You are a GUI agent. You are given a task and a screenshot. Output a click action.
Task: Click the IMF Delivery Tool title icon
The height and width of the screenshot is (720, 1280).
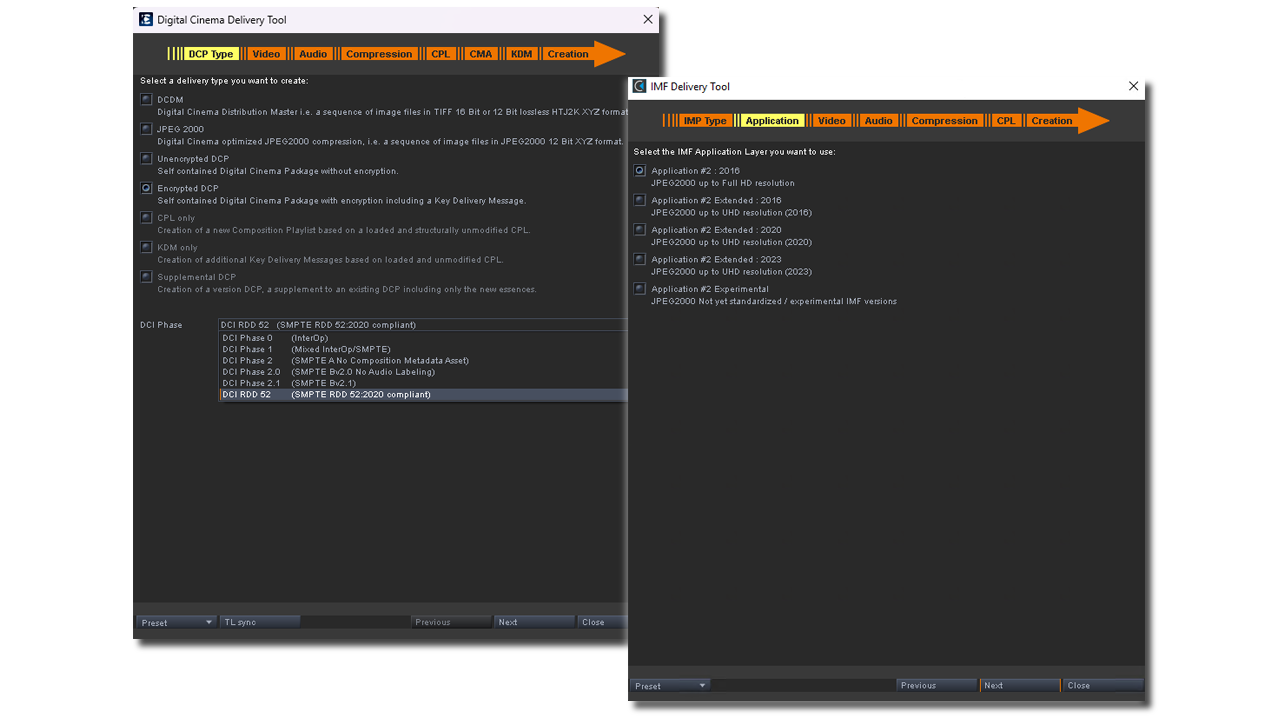[640, 86]
